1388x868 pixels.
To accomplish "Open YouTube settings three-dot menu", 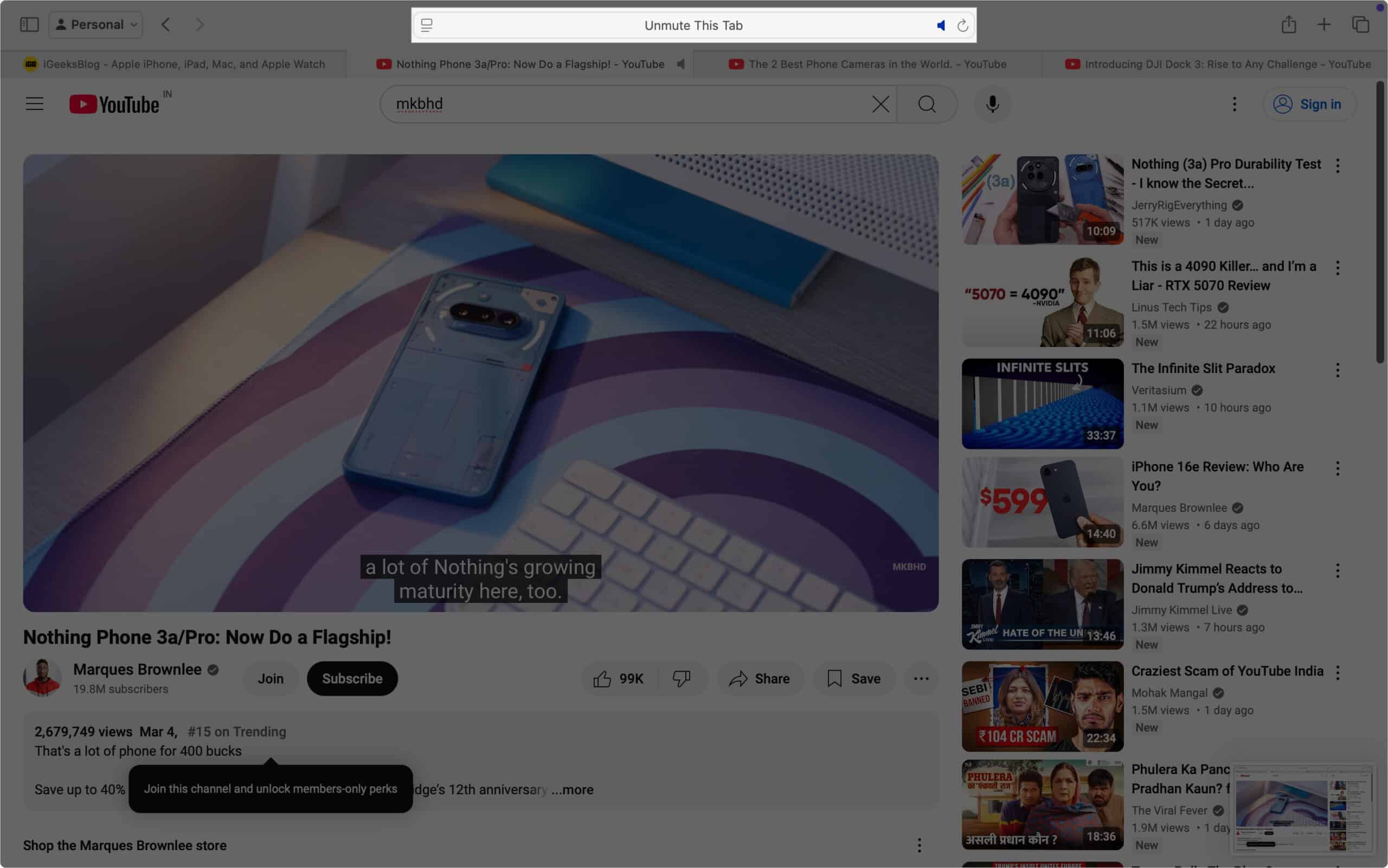I will pos(1234,104).
